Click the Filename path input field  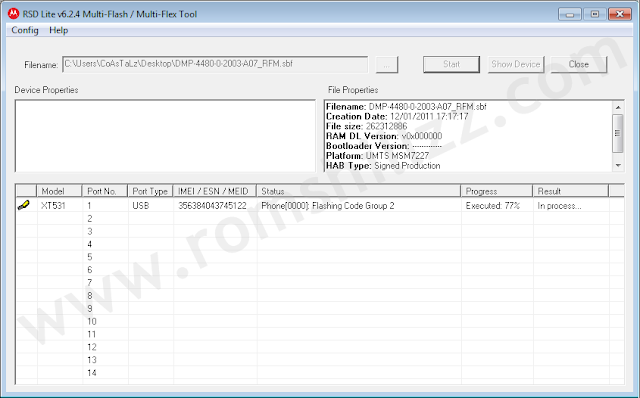[x=215, y=64]
